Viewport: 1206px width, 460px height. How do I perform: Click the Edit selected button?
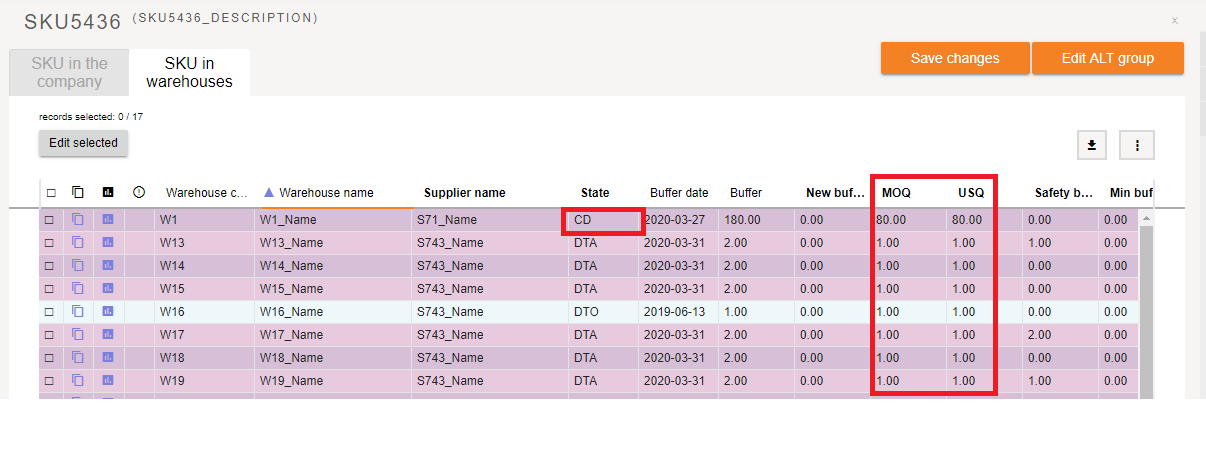[x=83, y=143]
